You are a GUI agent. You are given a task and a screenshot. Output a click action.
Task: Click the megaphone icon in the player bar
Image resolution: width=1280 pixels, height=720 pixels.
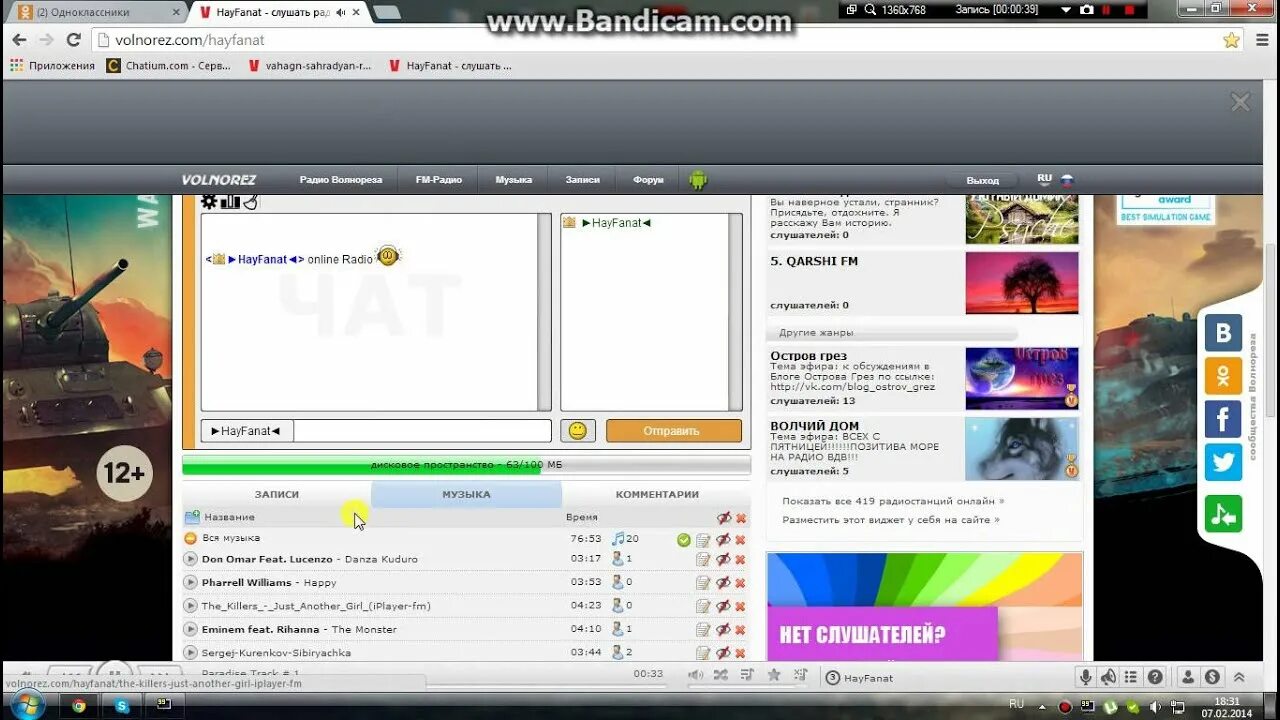(1108, 677)
